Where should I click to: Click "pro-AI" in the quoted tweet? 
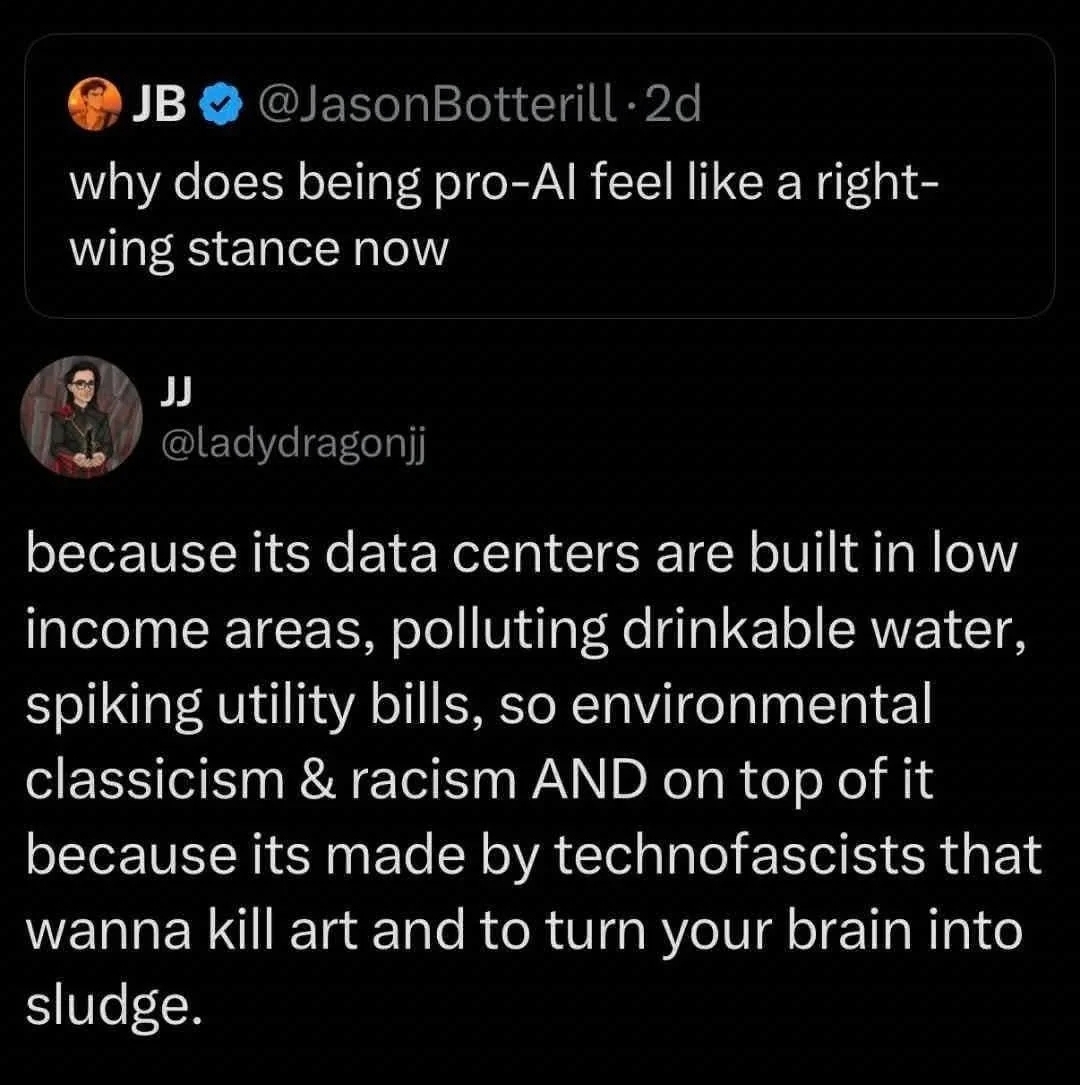(488, 186)
